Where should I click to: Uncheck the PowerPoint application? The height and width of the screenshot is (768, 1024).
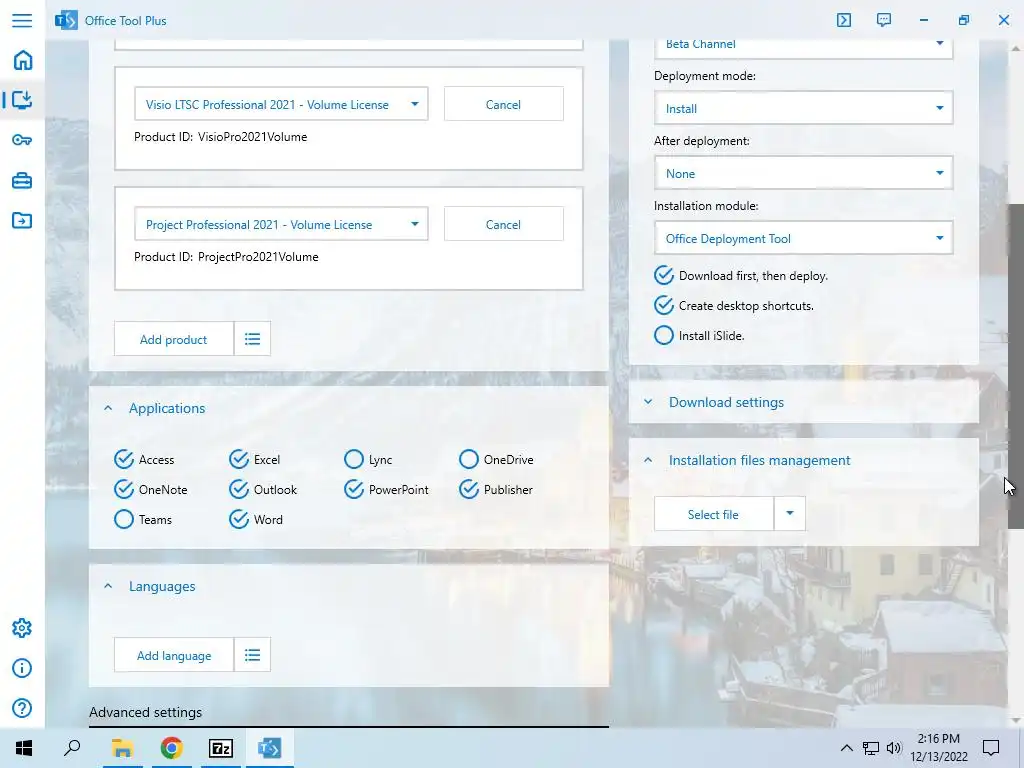tap(386, 489)
